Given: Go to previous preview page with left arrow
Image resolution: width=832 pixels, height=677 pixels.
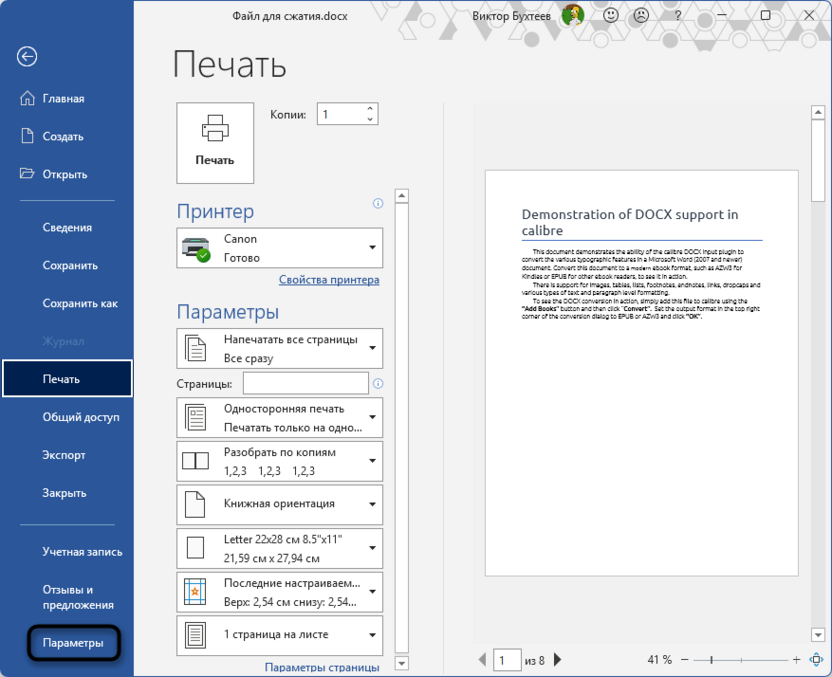Looking at the screenshot, I should (x=482, y=659).
